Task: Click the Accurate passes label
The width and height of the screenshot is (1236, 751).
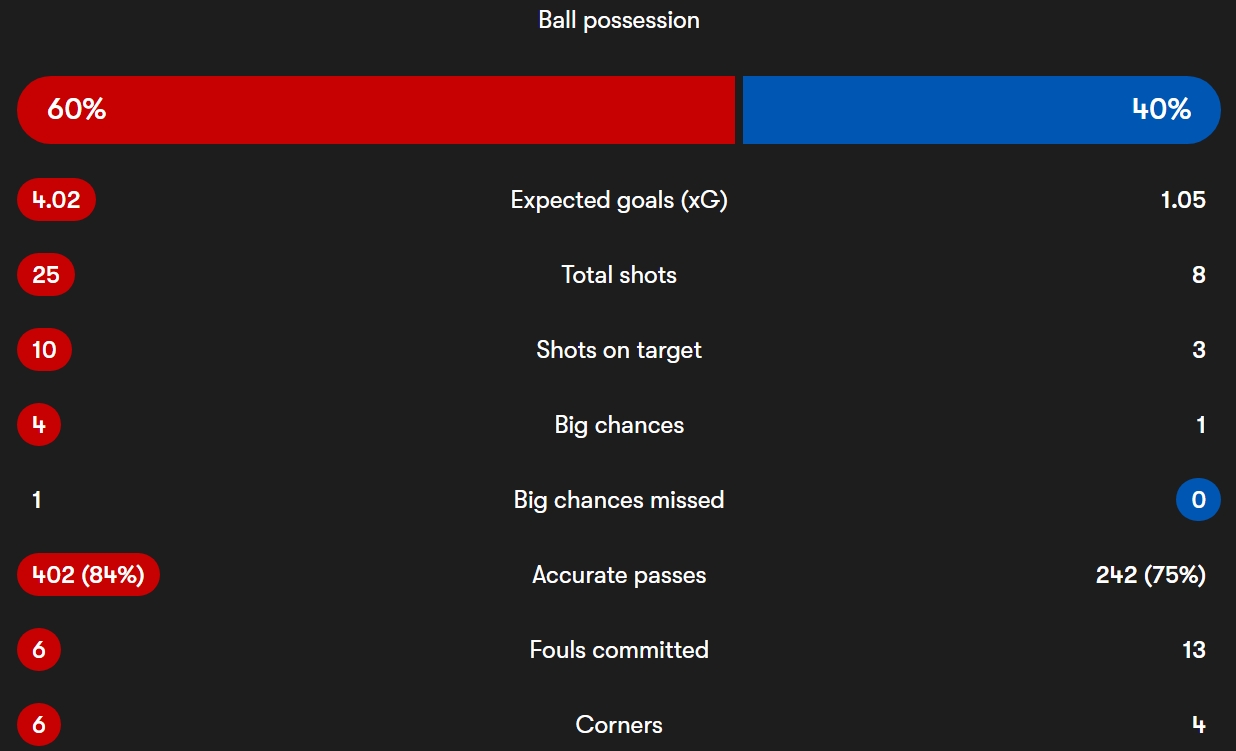Action: coord(619,575)
